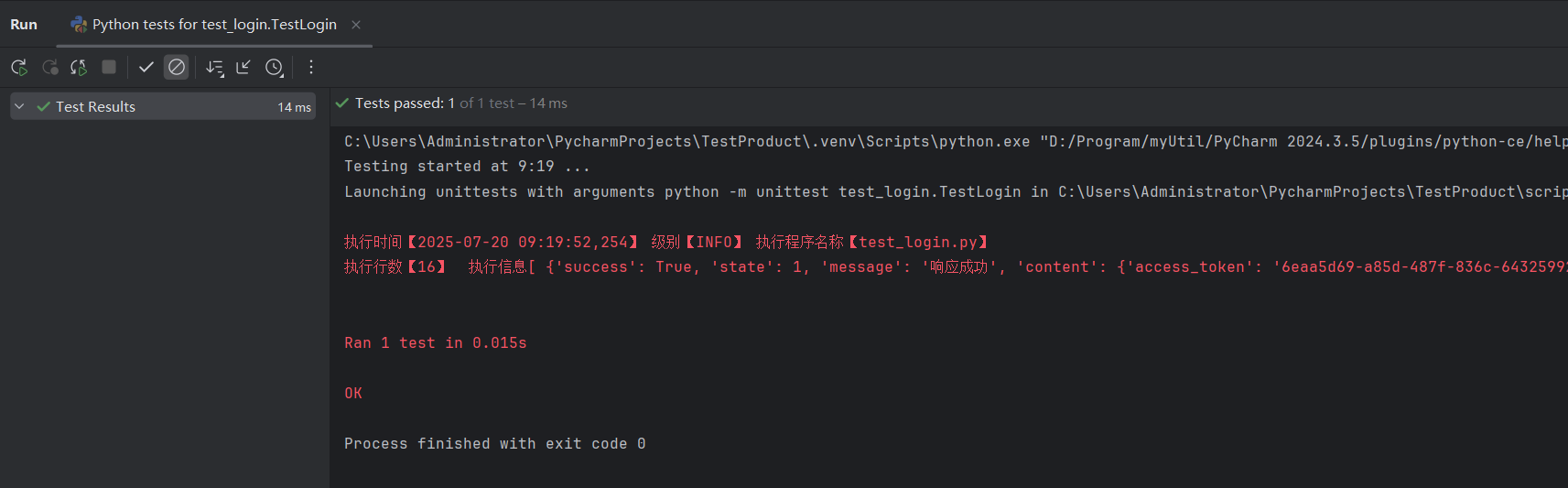Click the Stop process square icon
The height and width of the screenshot is (488, 1568).
coord(109,67)
